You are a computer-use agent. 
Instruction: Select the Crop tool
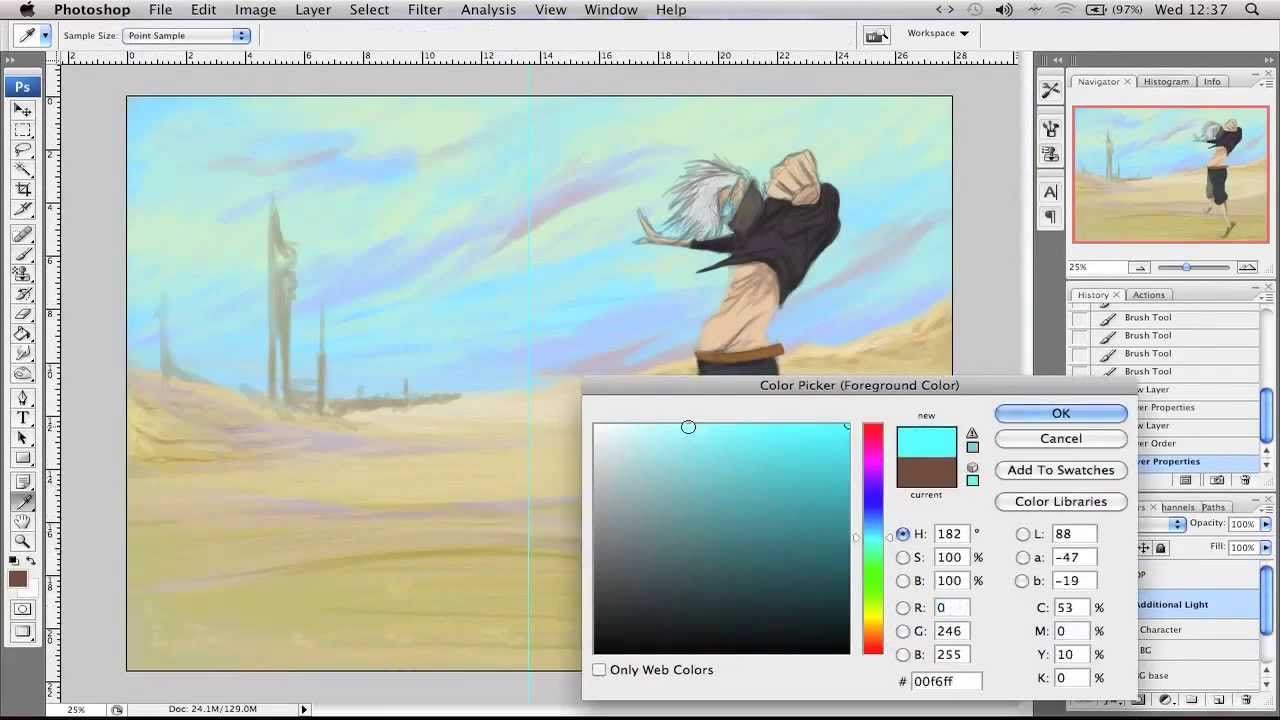coord(22,189)
